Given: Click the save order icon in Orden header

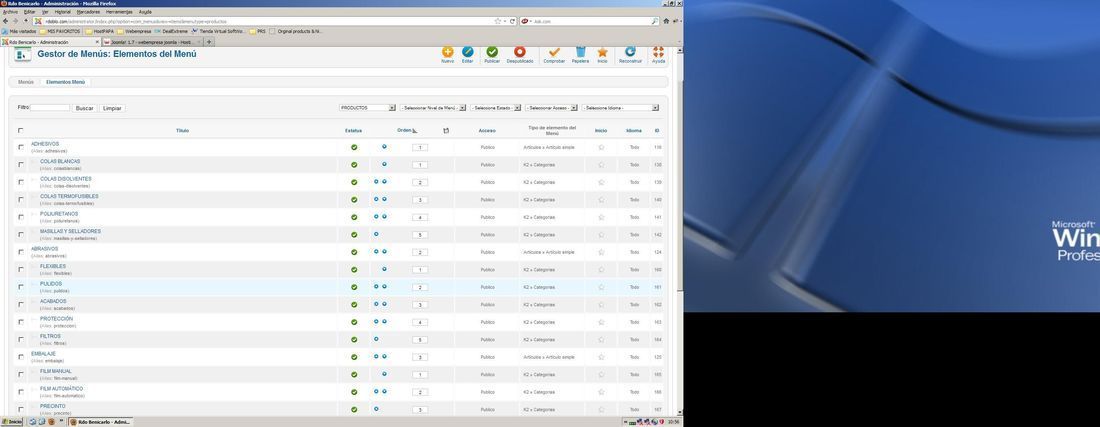Looking at the screenshot, I should 445,130.
